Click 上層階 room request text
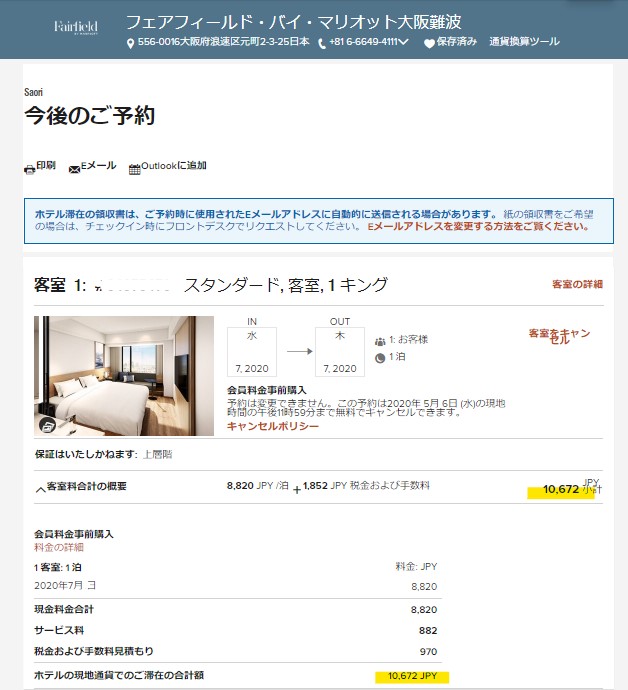 (158, 454)
